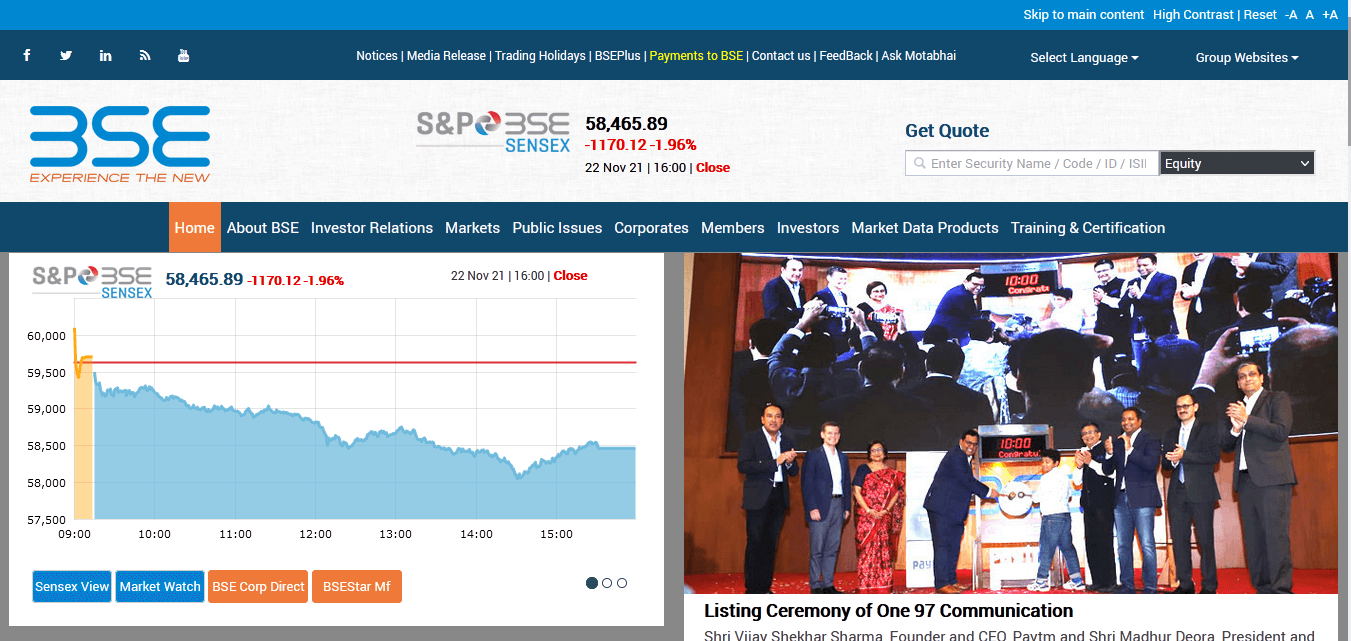Open the Payments to BSE link
This screenshot has width=1351, height=641.
tap(695, 55)
